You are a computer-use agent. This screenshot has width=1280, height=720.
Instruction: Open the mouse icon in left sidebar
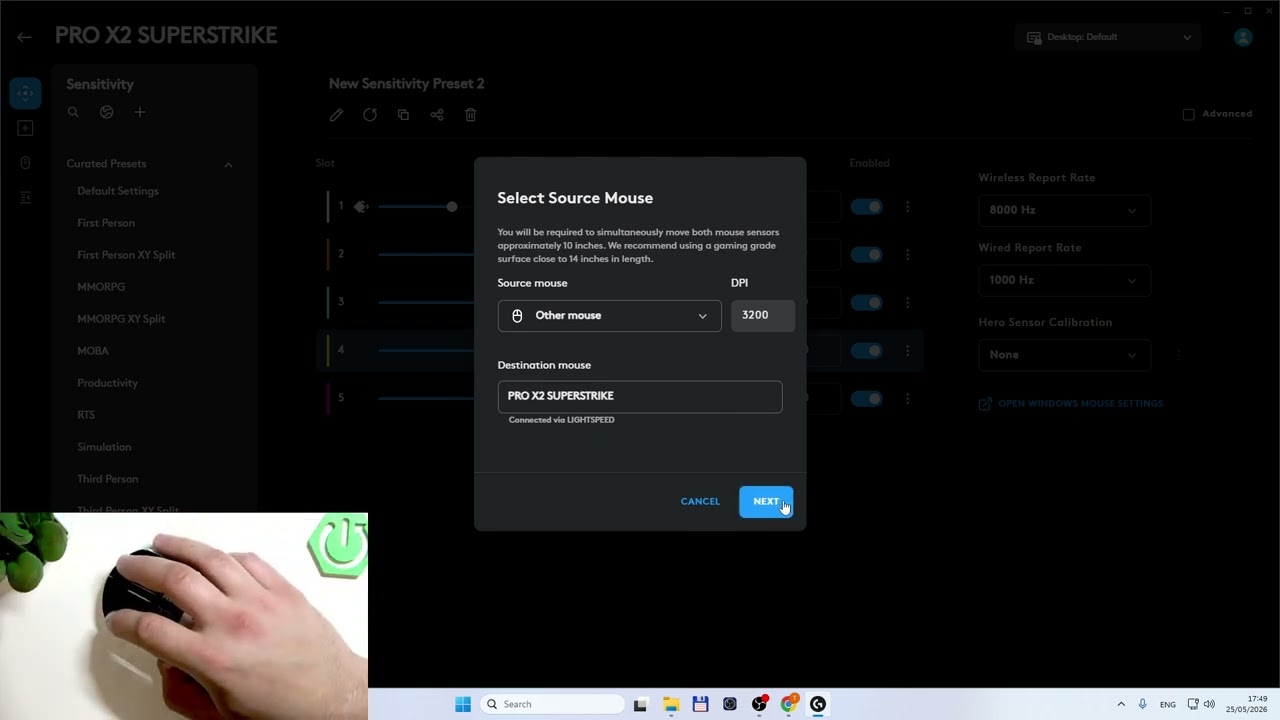25,163
